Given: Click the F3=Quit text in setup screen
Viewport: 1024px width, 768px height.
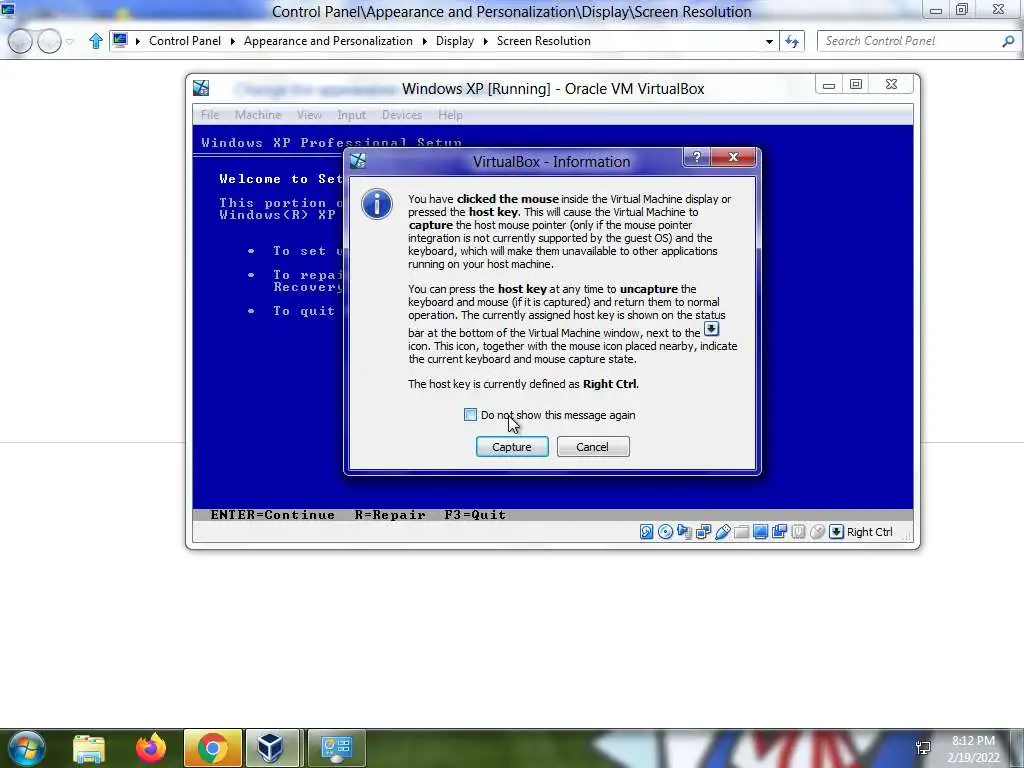Looking at the screenshot, I should pos(475,515).
